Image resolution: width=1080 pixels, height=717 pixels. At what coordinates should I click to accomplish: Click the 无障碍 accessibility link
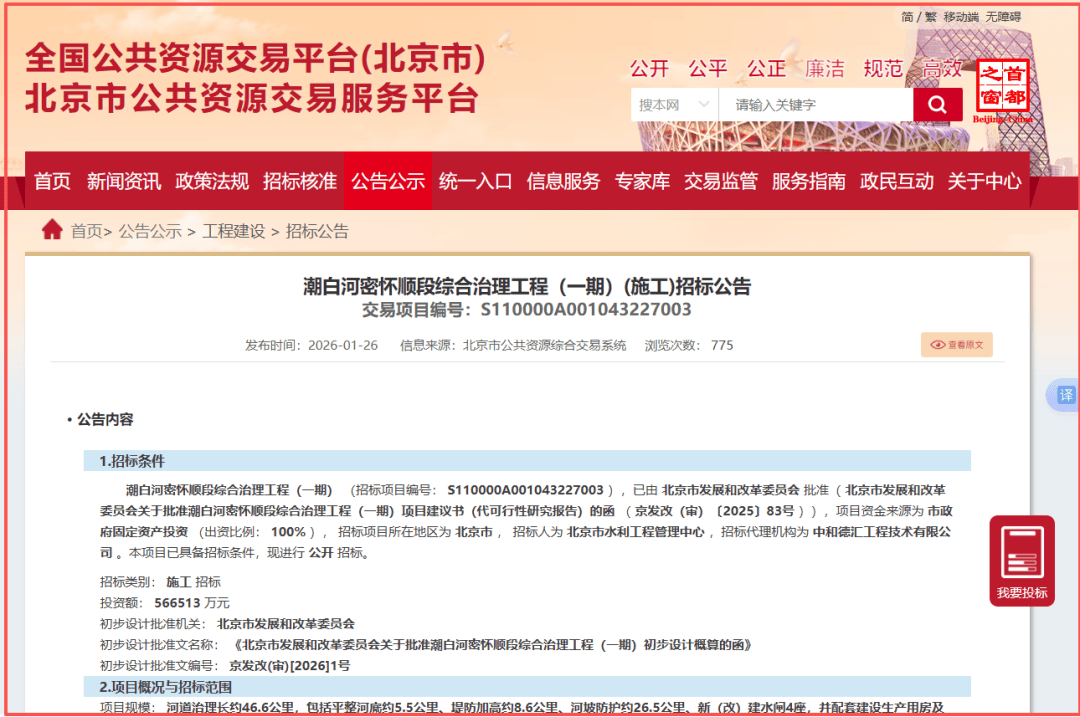coord(1003,17)
